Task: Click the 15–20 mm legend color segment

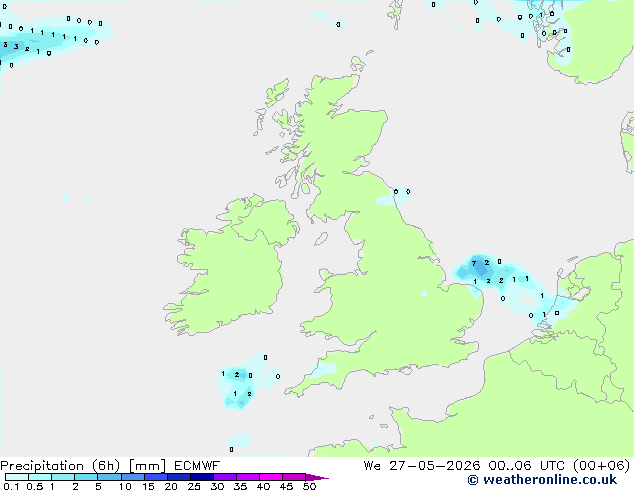Action: [x=155, y=477]
